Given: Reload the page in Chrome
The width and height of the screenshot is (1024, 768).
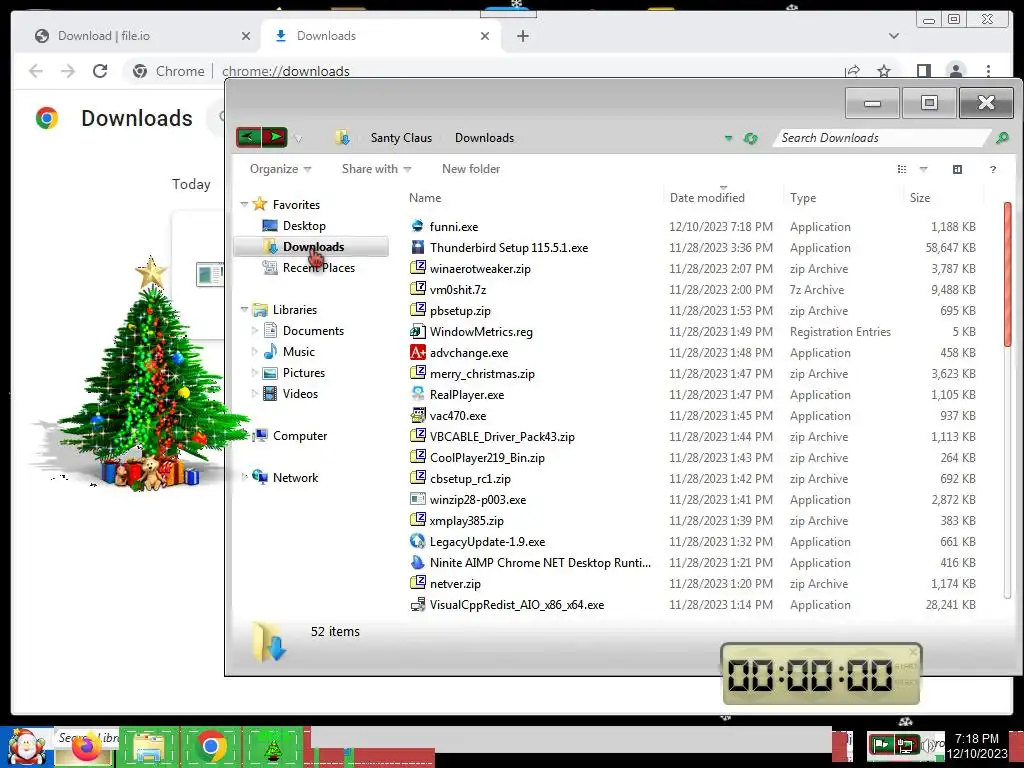Looking at the screenshot, I should pyautogui.click(x=100, y=71).
